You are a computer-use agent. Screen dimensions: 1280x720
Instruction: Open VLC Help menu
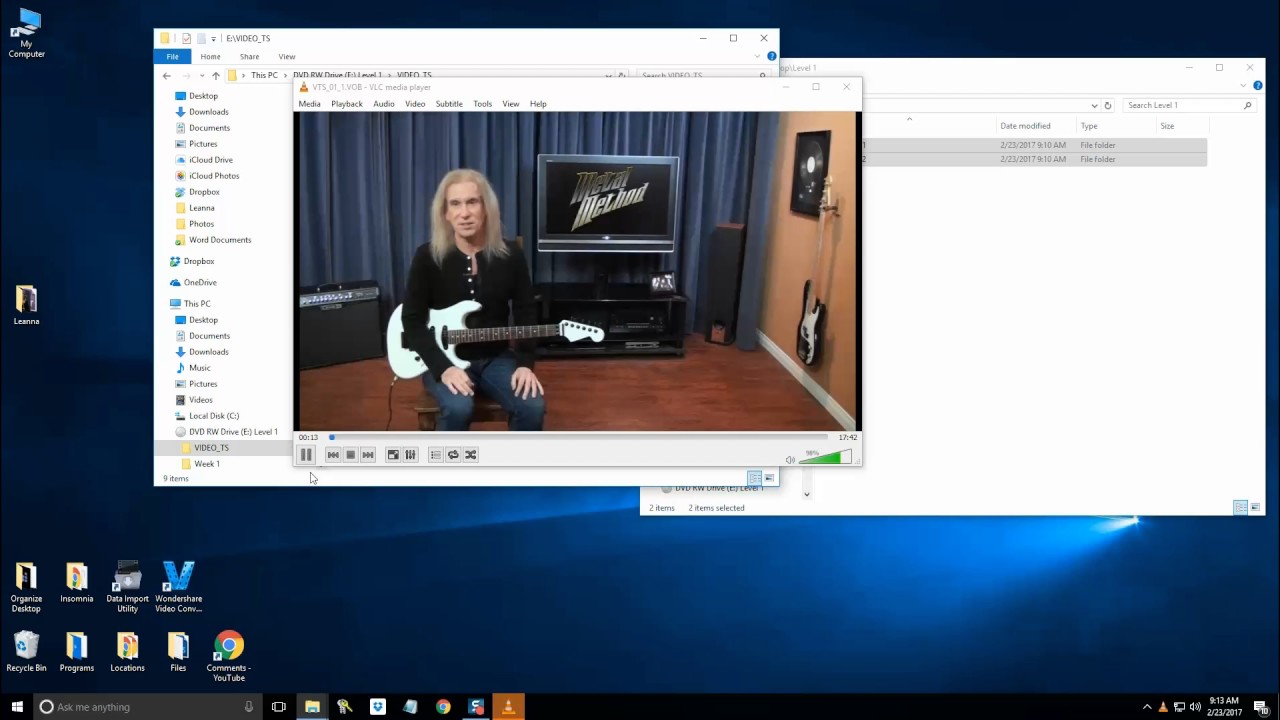[538, 104]
